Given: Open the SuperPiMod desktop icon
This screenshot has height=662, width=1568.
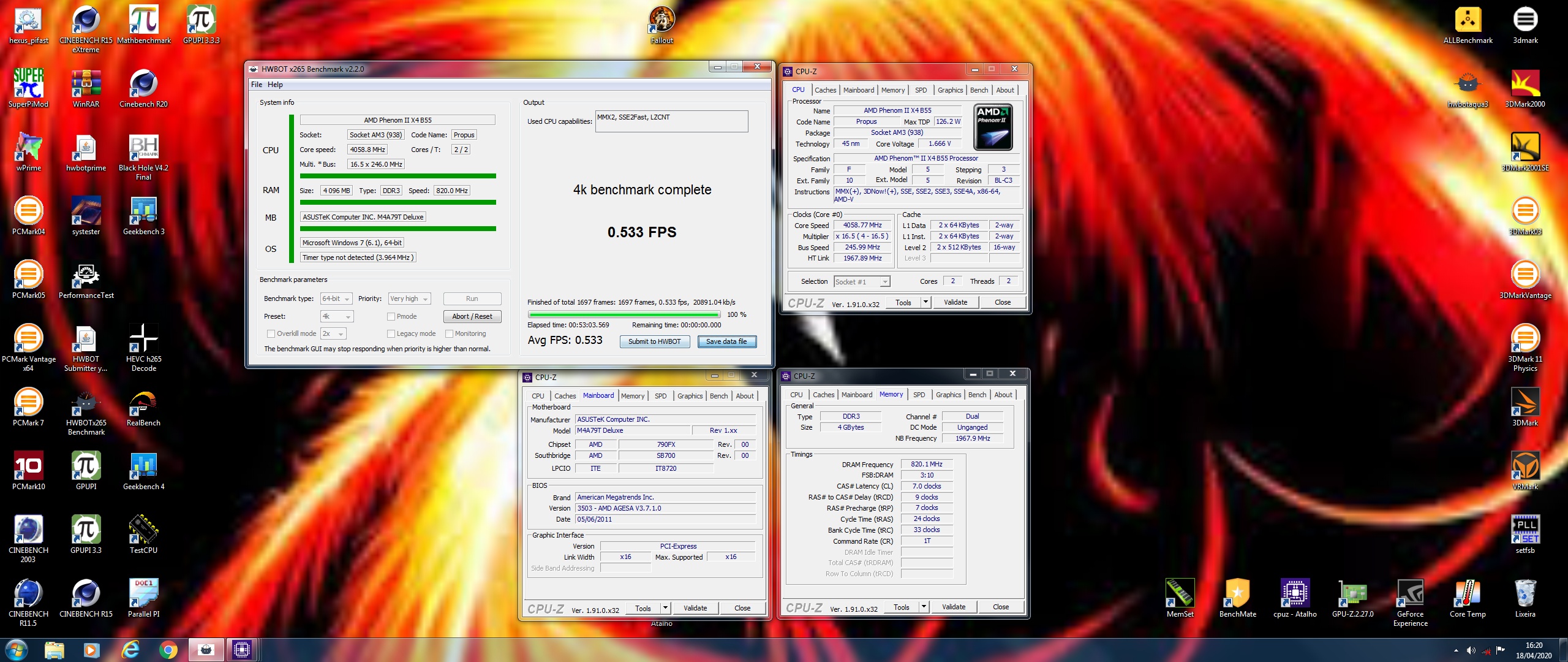Looking at the screenshot, I should (x=28, y=88).
